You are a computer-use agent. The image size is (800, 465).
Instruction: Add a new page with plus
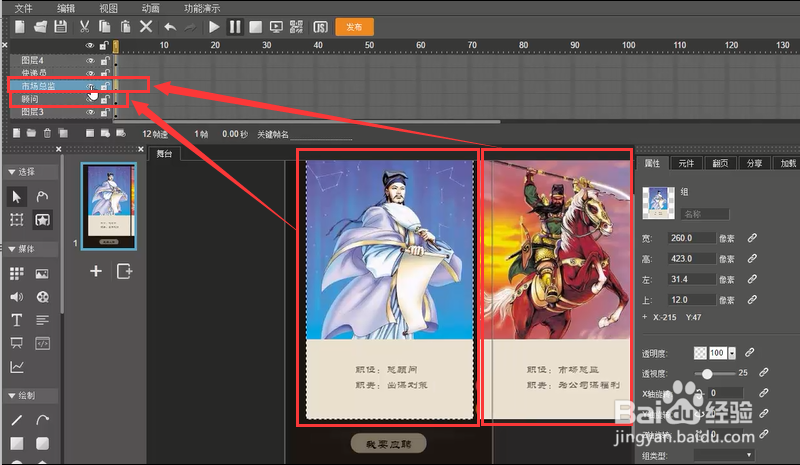coord(96,271)
